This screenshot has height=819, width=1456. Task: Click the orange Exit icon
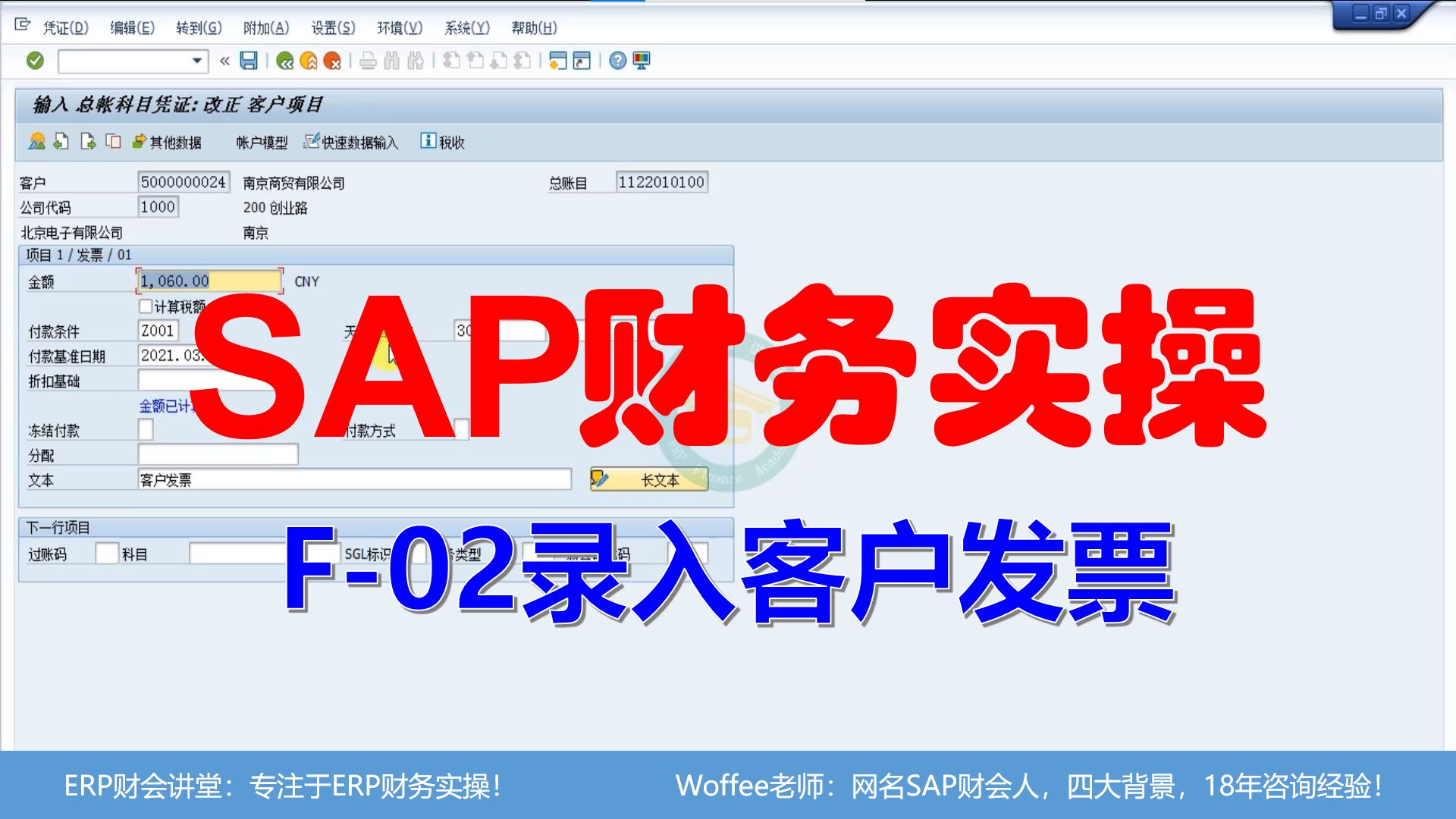(309, 61)
